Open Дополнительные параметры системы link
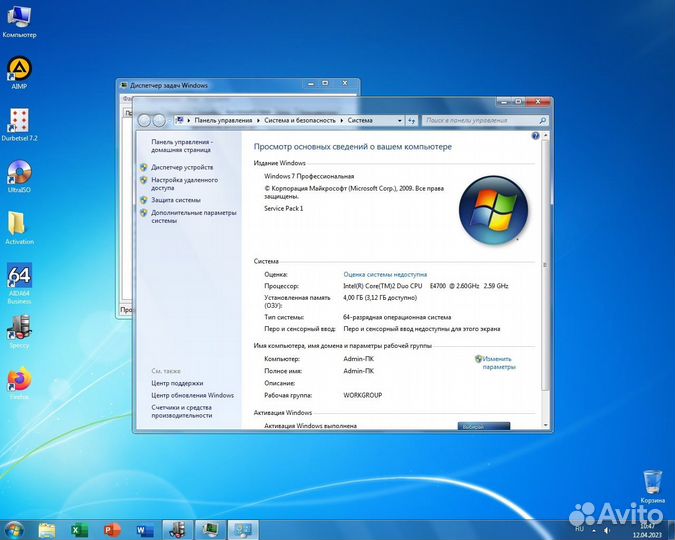Screen dimensions: 675x540 point(194,217)
